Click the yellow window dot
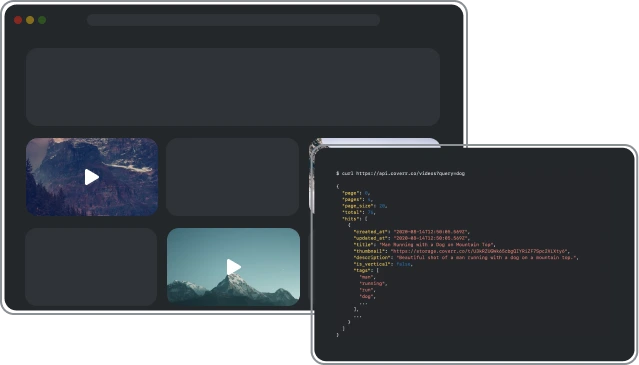Viewport: 639px width, 365px height. (30, 20)
